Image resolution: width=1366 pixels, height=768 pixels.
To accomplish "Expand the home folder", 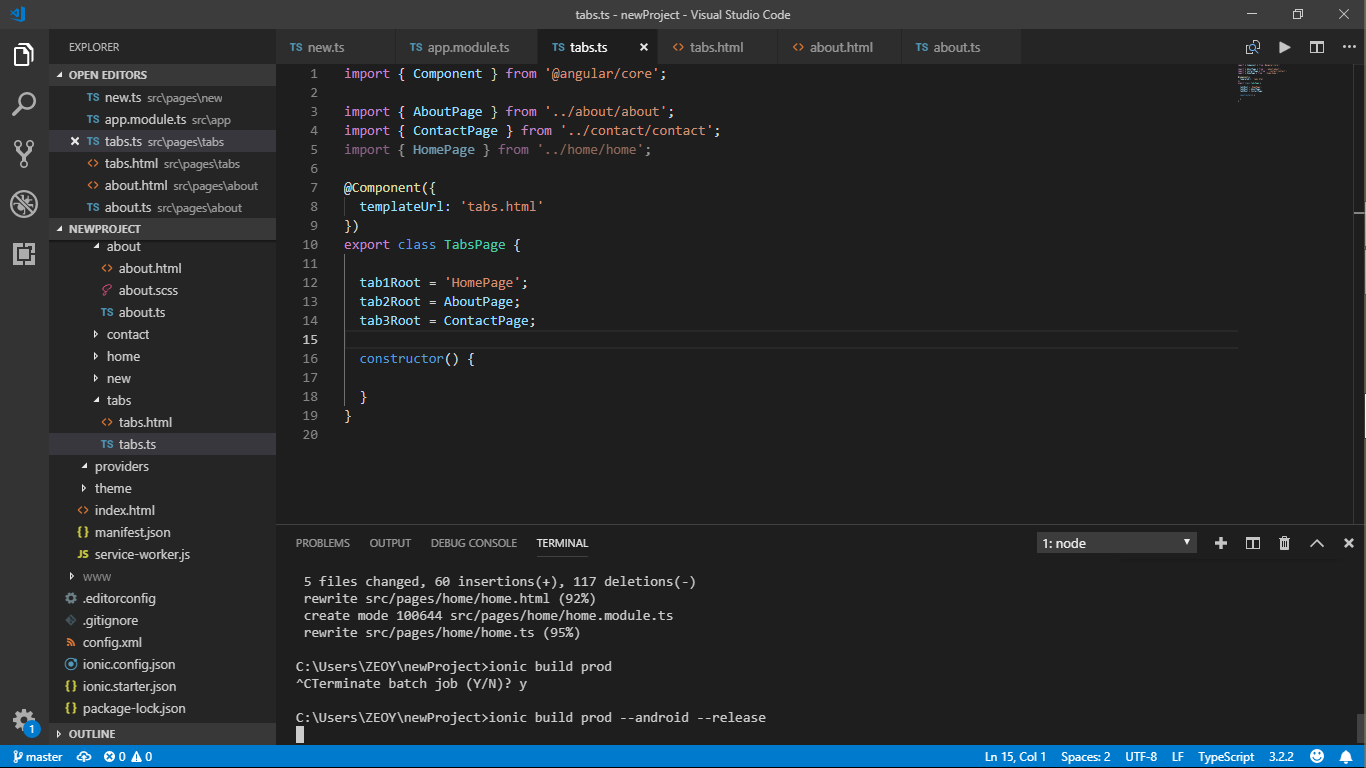I will (123, 357).
